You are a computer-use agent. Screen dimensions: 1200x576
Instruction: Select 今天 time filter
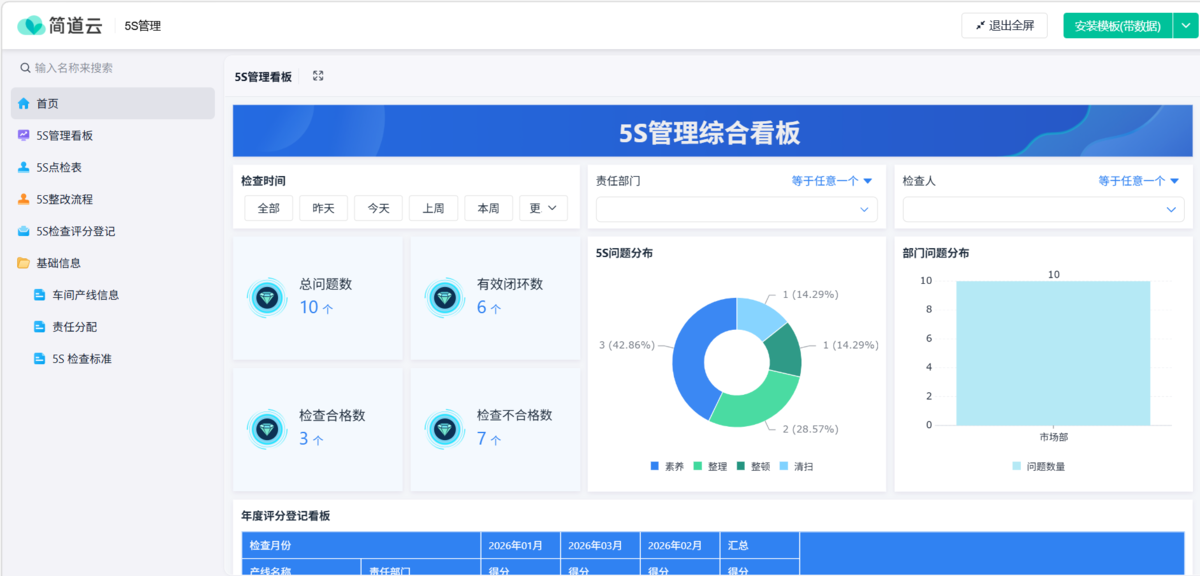click(x=378, y=208)
